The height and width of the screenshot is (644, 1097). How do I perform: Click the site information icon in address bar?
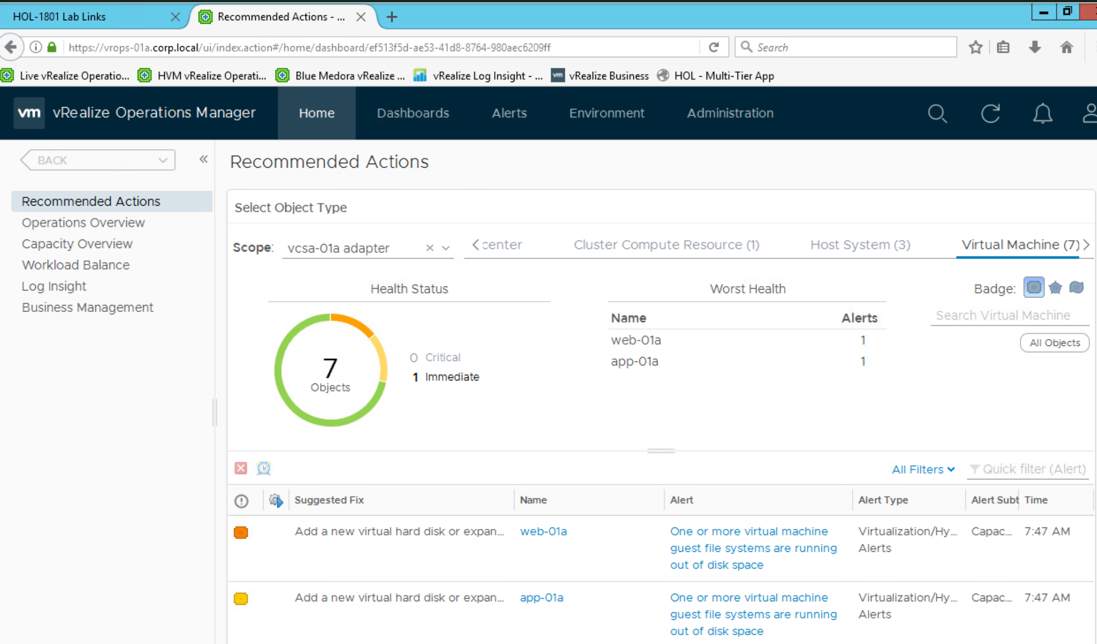click(x=36, y=47)
